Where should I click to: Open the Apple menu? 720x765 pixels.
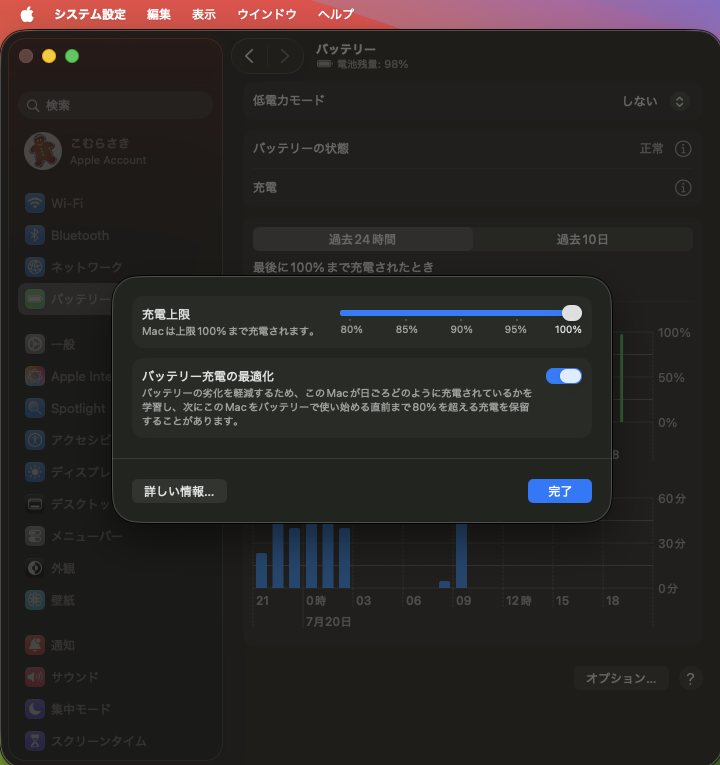[x=27, y=14]
